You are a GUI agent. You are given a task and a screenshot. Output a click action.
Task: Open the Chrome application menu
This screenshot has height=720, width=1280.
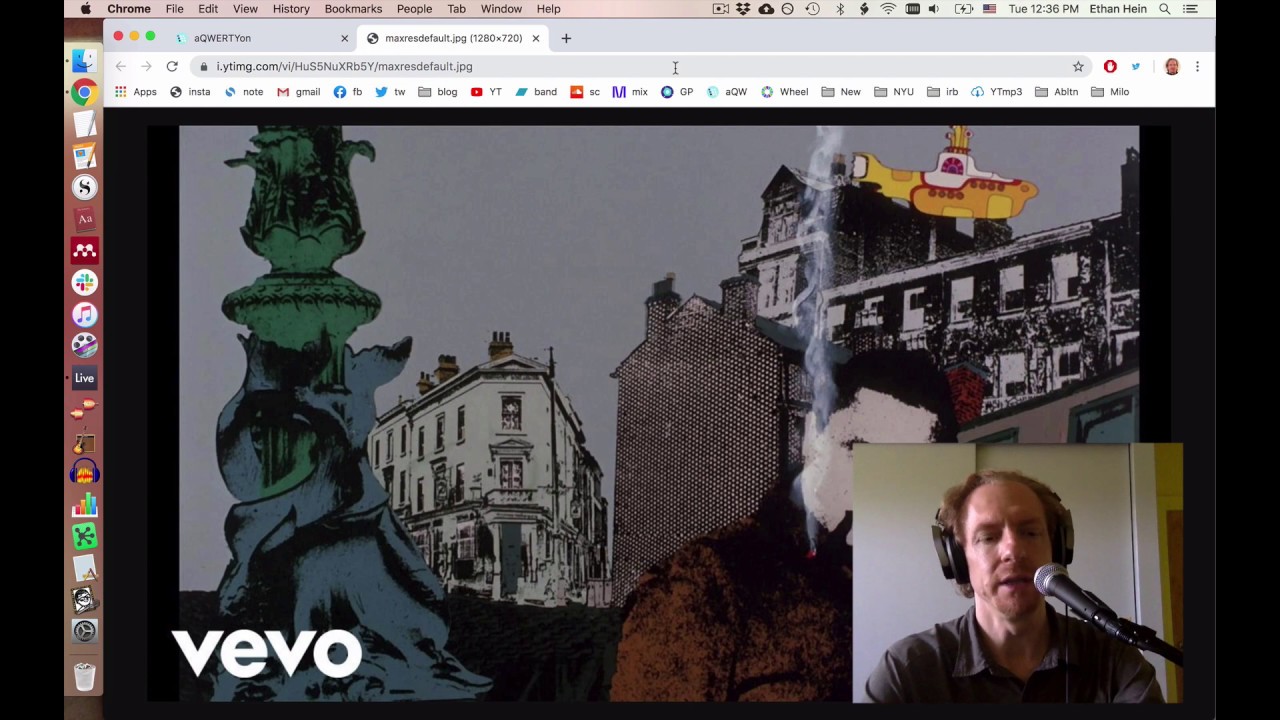tap(129, 9)
